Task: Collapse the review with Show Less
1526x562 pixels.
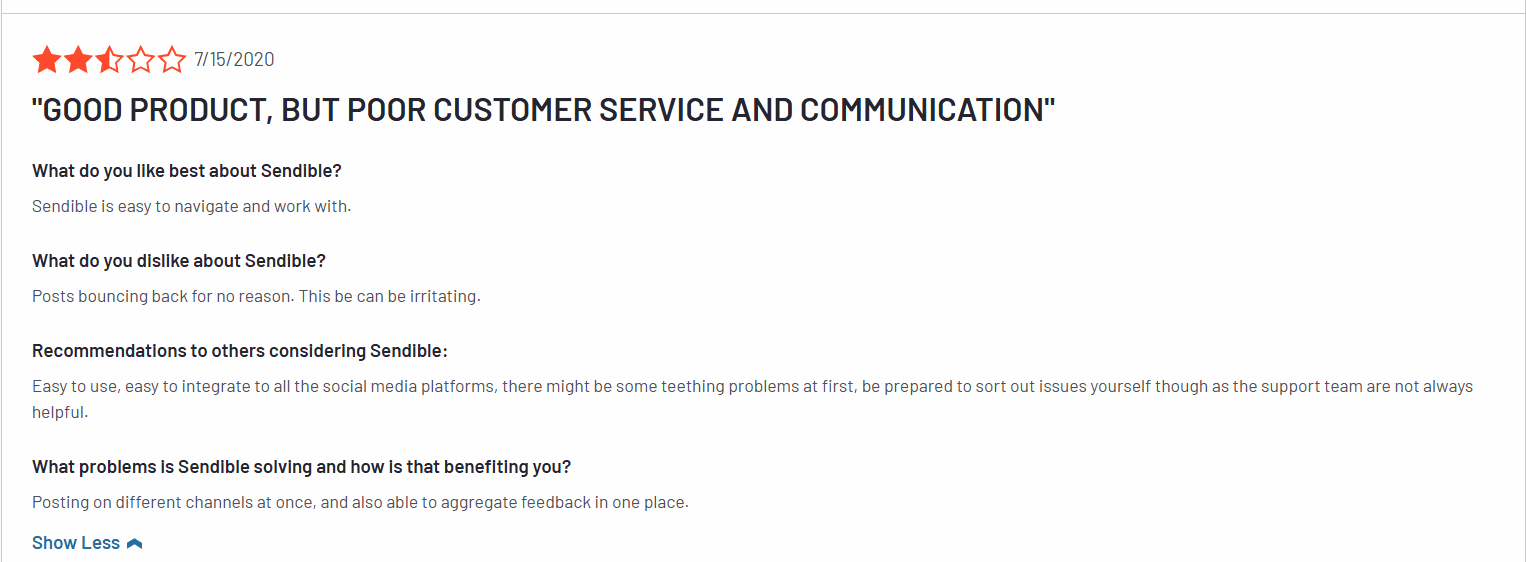Action: [x=76, y=543]
